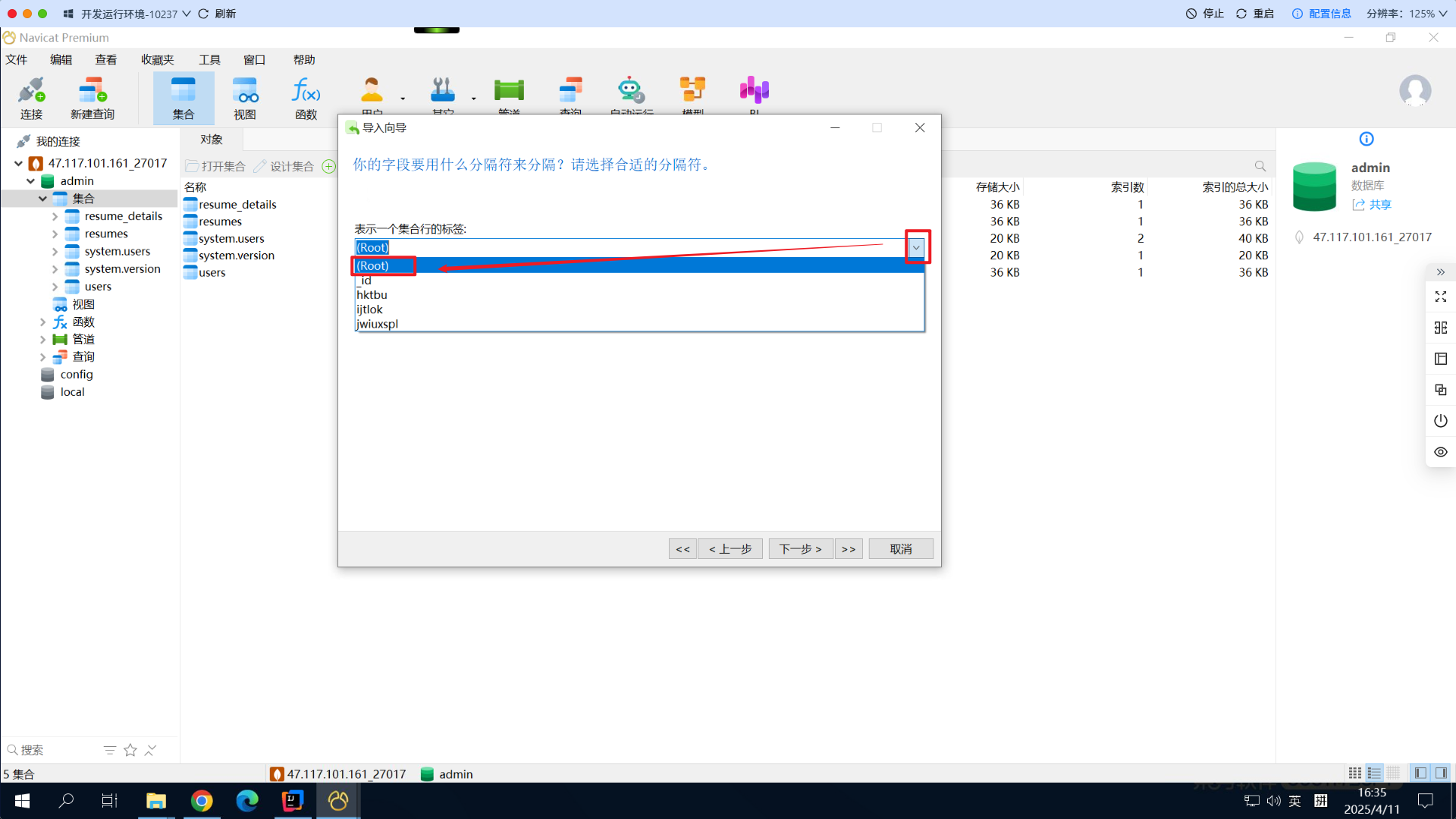Select the 集合 collection toolbar icon
Screen dimensions: 1456x819
click(184, 98)
